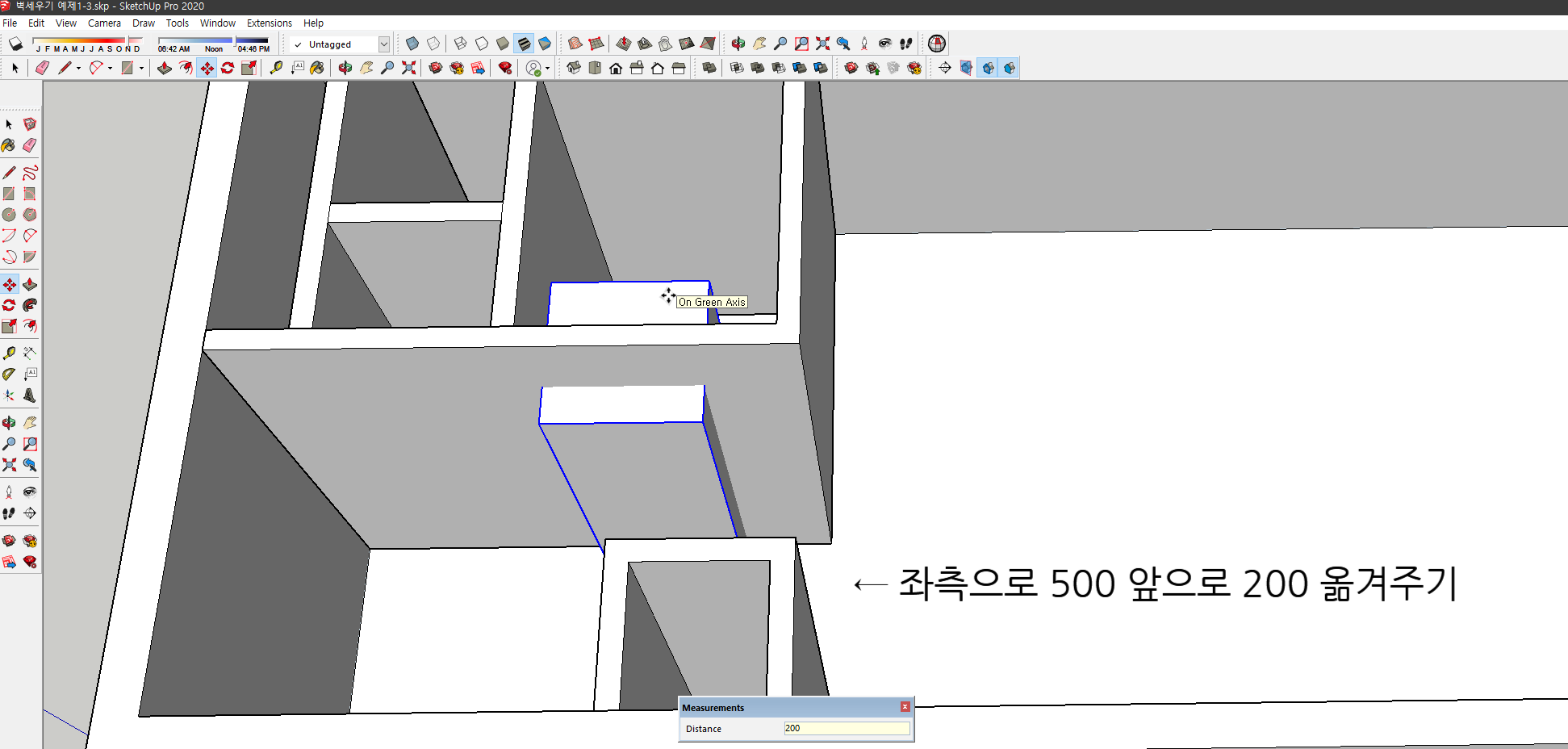Open the Extension Manager ruby icon
Image resolution: width=1568 pixels, height=749 pixels.
pyautogui.click(x=505, y=68)
